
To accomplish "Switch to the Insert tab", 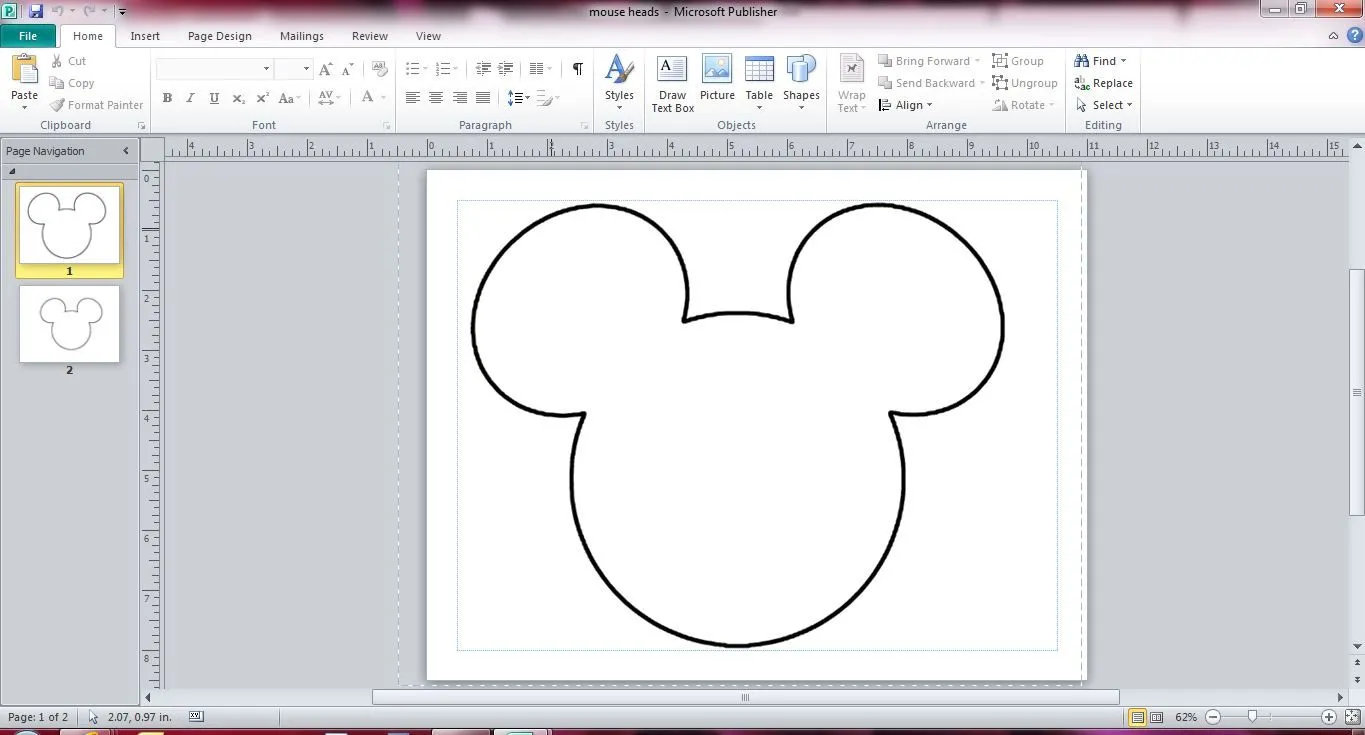I will click(145, 36).
